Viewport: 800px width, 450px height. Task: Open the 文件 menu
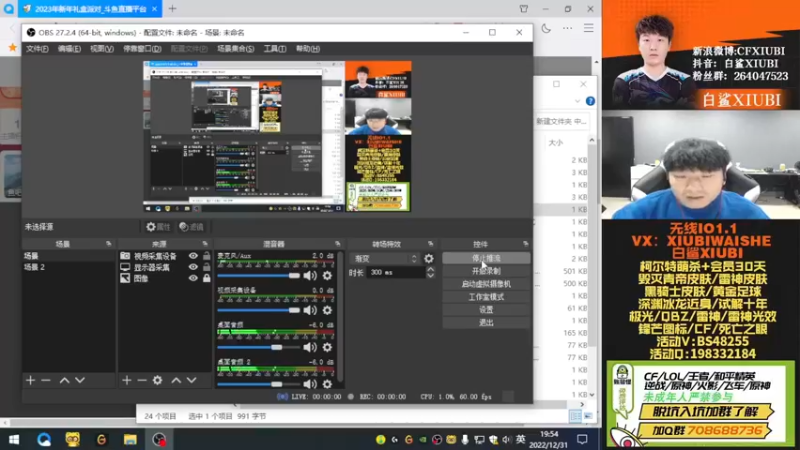pyautogui.click(x=37, y=49)
